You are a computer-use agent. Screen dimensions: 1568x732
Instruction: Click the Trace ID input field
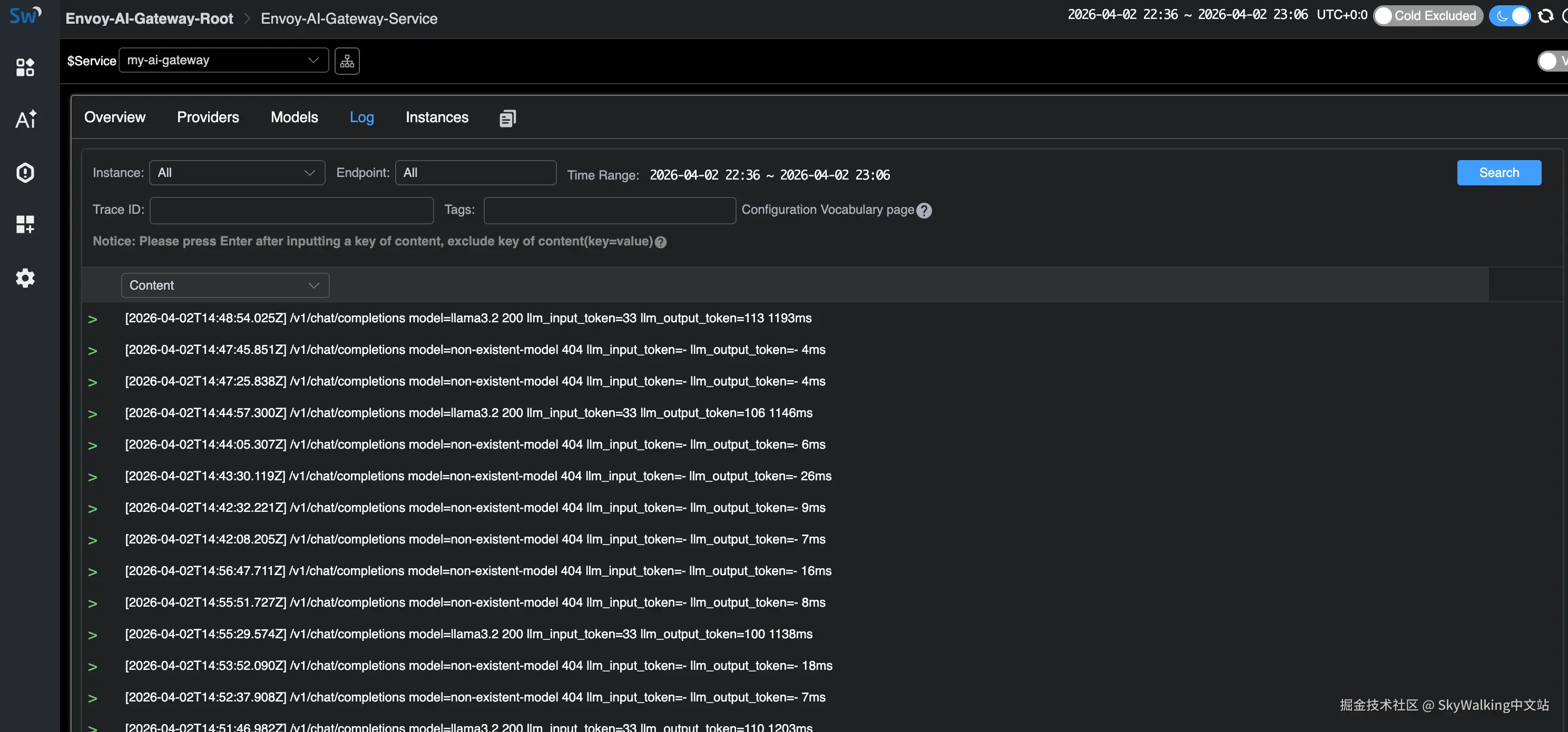coord(291,210)
